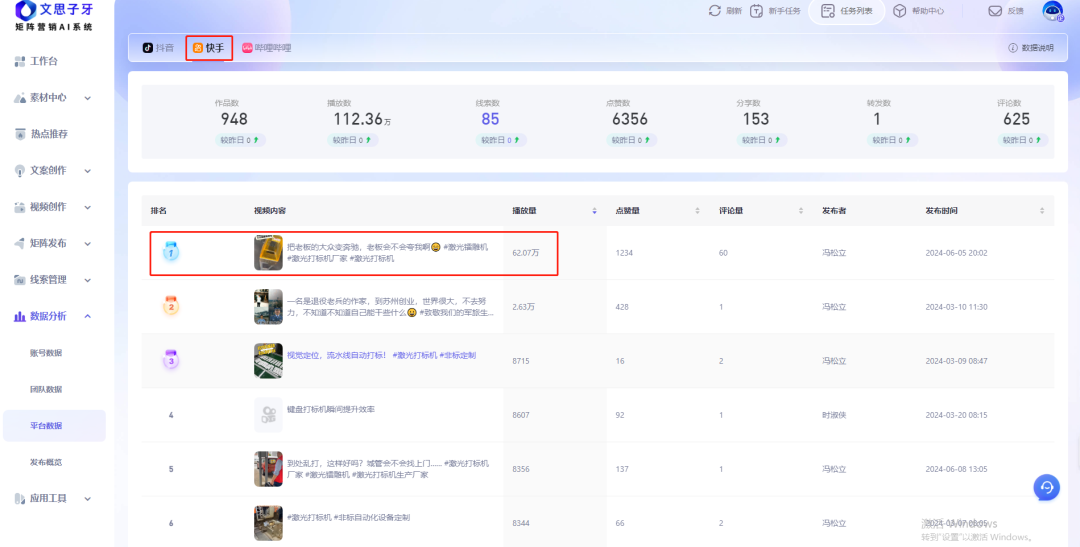Expand the 矩阵发布 chevron
The image size is (1080, 547).
pos(87,243)
